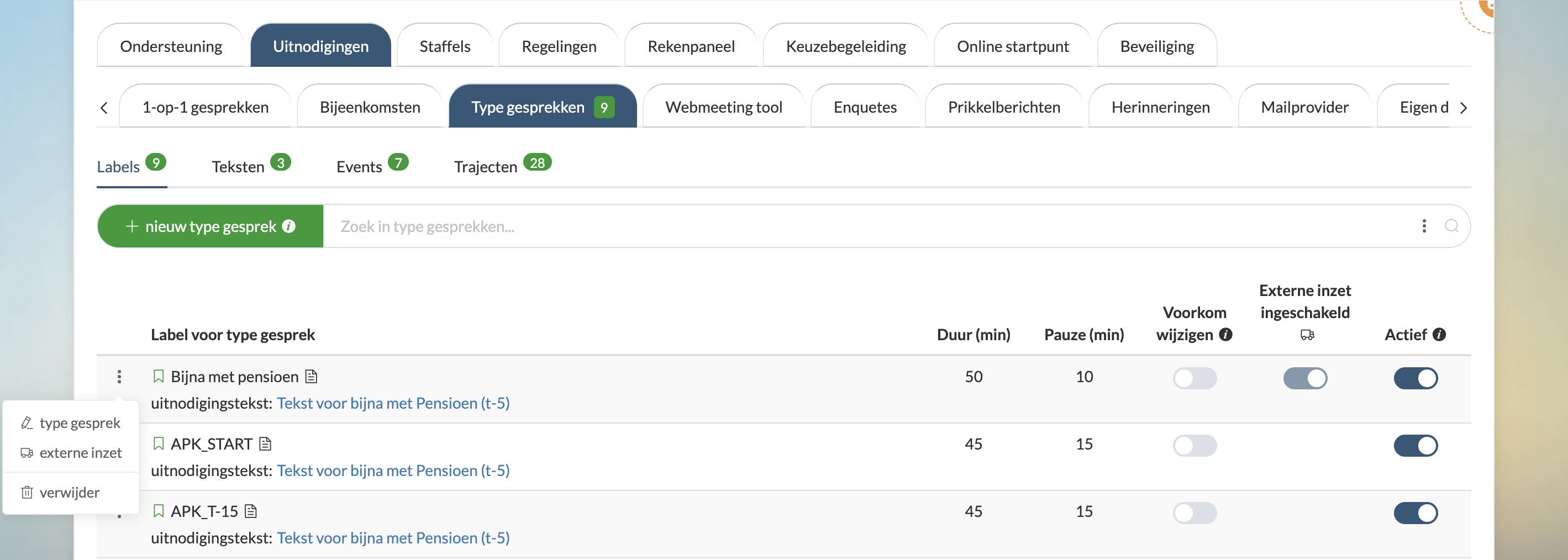Click the document icon next to APK_START

265,443
